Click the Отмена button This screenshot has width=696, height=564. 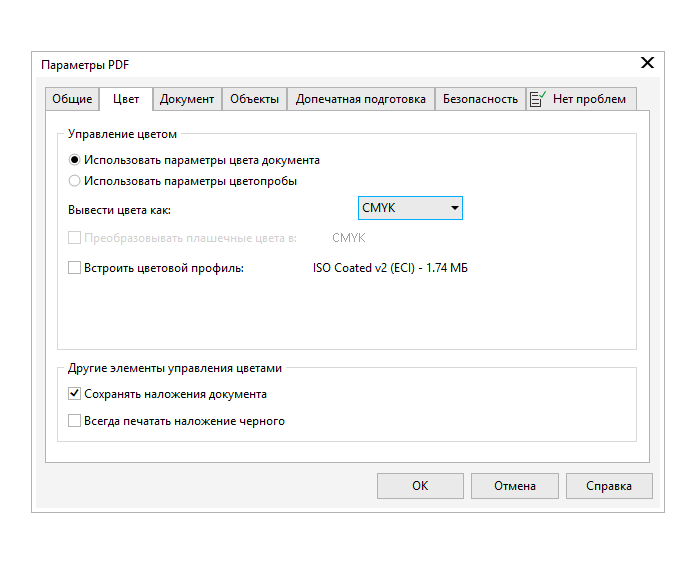coord(514,486)
